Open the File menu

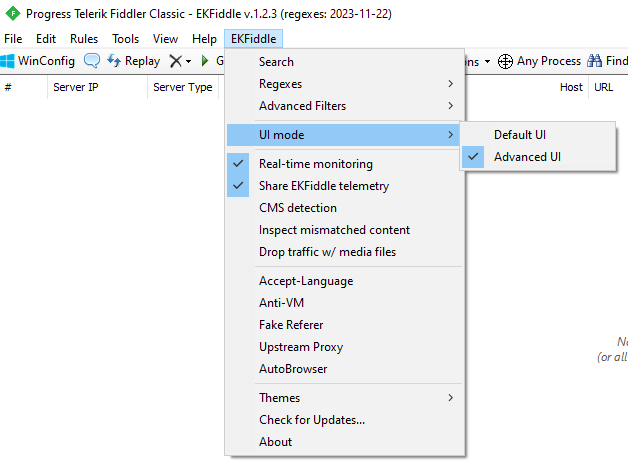coord(13,39)
